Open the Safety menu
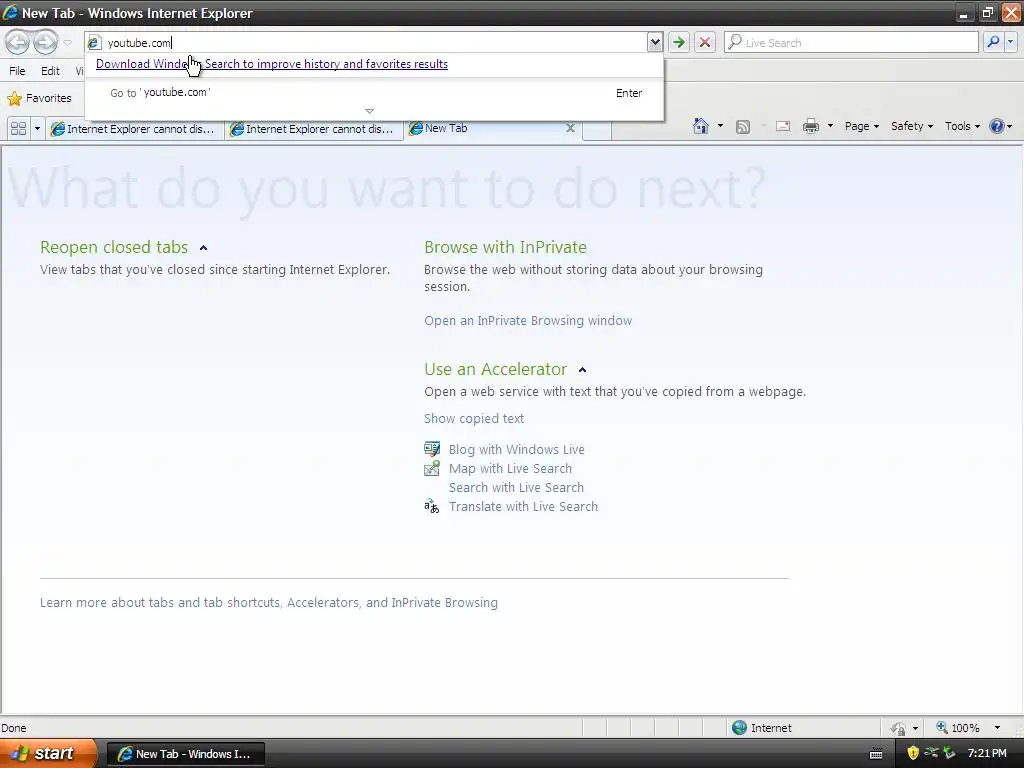 (912, 126)
